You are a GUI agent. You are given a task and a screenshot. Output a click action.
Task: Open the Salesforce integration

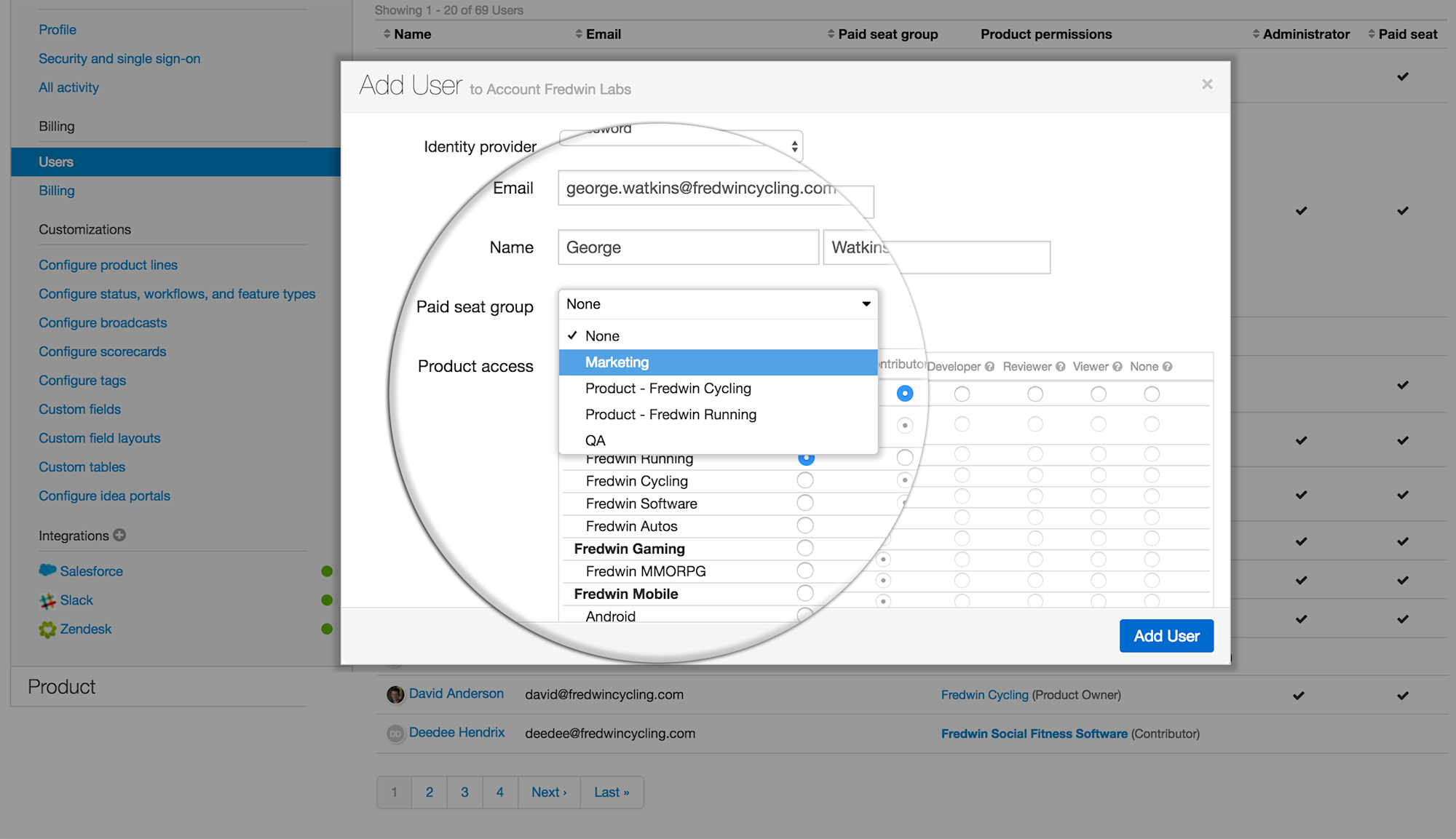click(91, 570)
